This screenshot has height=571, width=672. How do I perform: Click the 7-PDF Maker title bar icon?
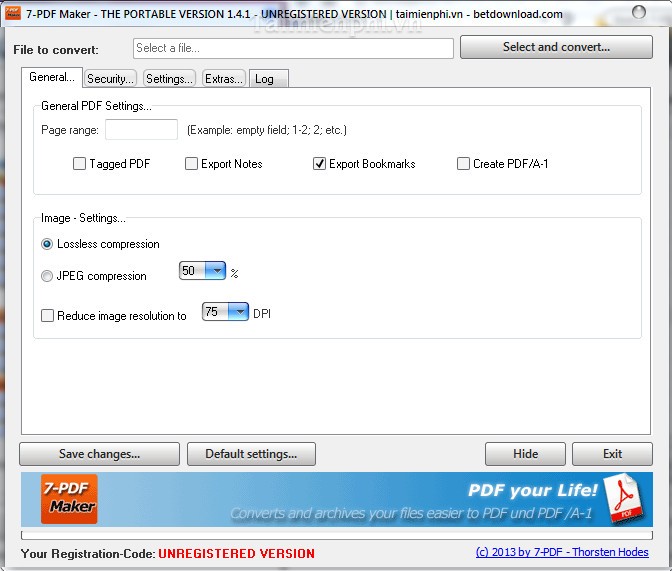pyautogui.click(x=13, y=13)
